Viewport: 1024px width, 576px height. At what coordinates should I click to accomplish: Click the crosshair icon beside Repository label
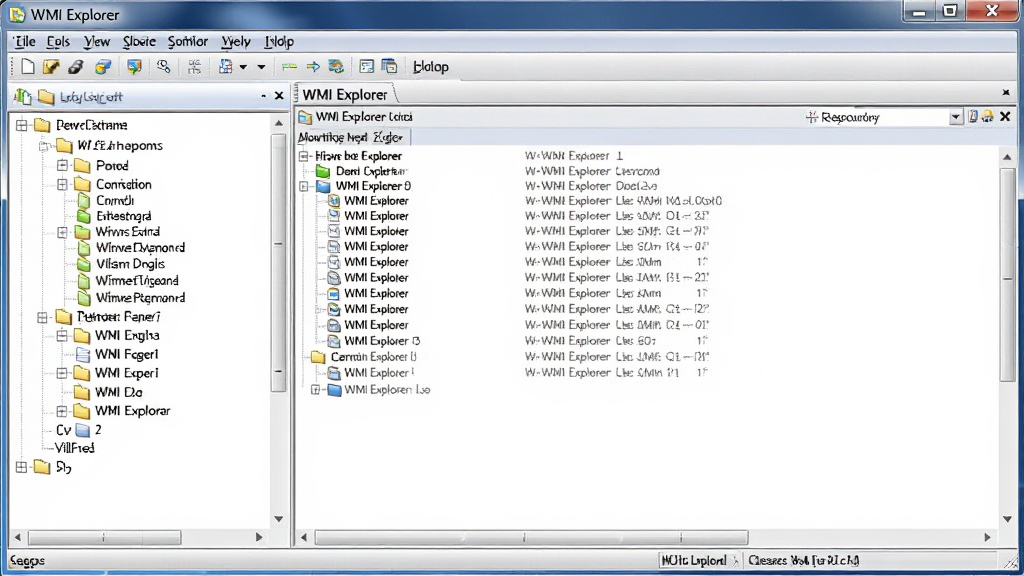(x=812, y=117)
